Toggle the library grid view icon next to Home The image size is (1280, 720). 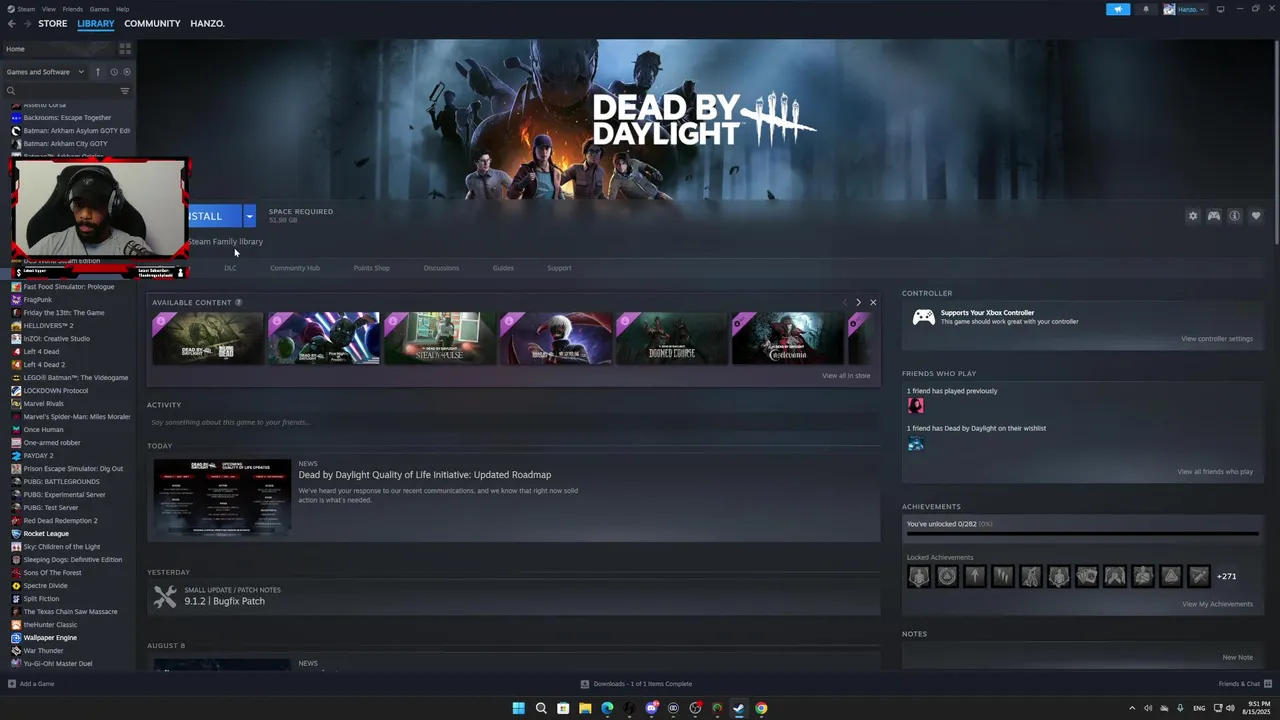pyautogui.click(x=125, y=48)
